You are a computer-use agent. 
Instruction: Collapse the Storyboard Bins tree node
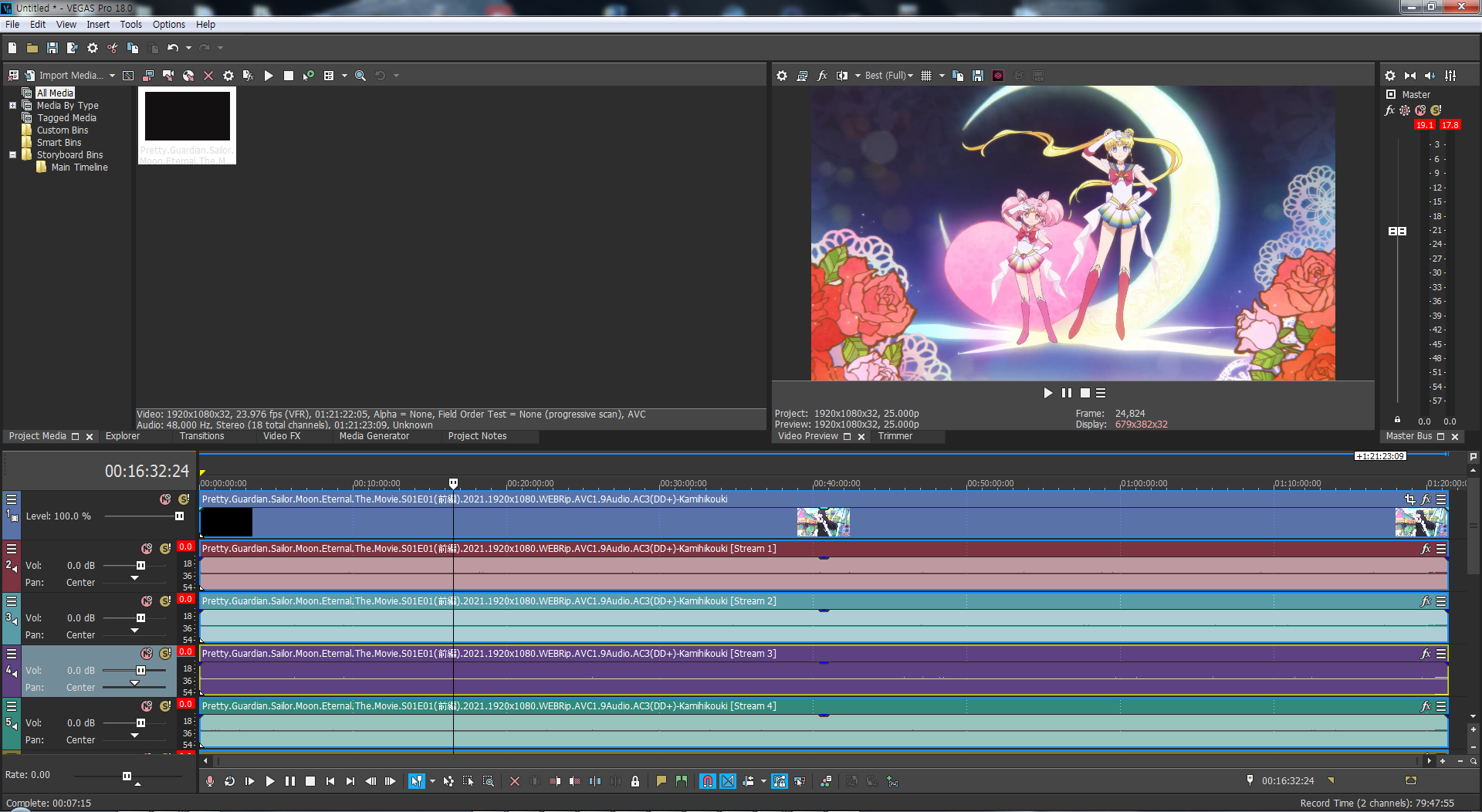point(12,155)
